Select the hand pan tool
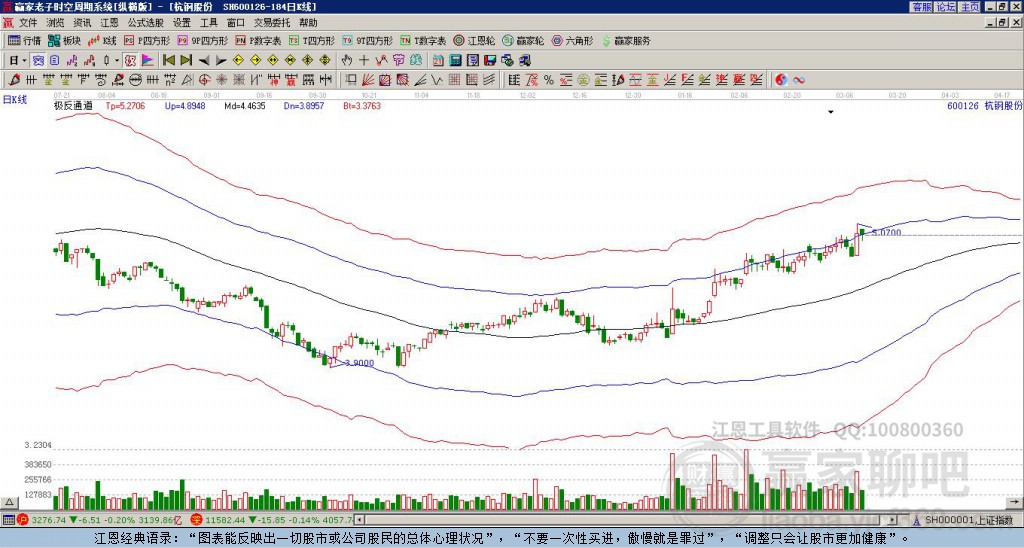Viewport: 1024px width, 548px height. pyautogui.click(x=347, y=60)
